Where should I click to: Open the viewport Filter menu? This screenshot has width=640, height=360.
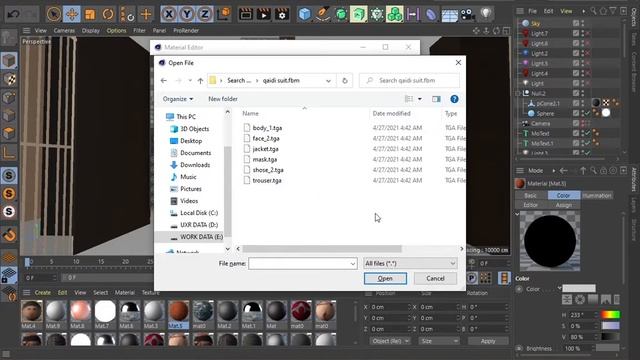(139, 30)
